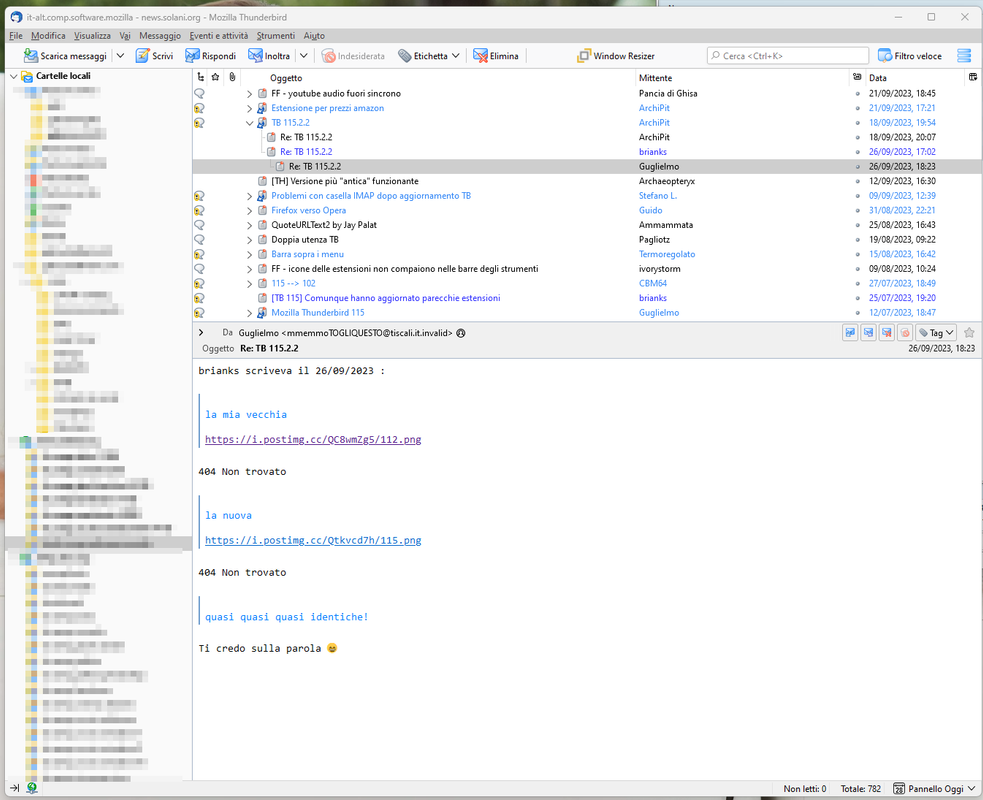983x800 pixels.
Task: Compose a new message with Scrivi
Action: tap(154, 56)
